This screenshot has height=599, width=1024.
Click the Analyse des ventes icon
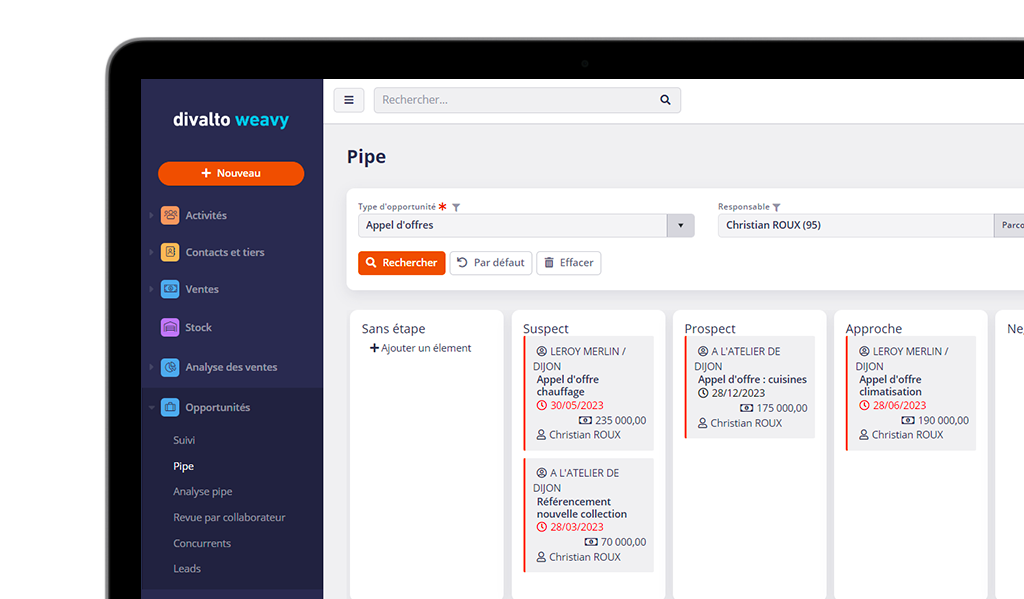(170, 367)
